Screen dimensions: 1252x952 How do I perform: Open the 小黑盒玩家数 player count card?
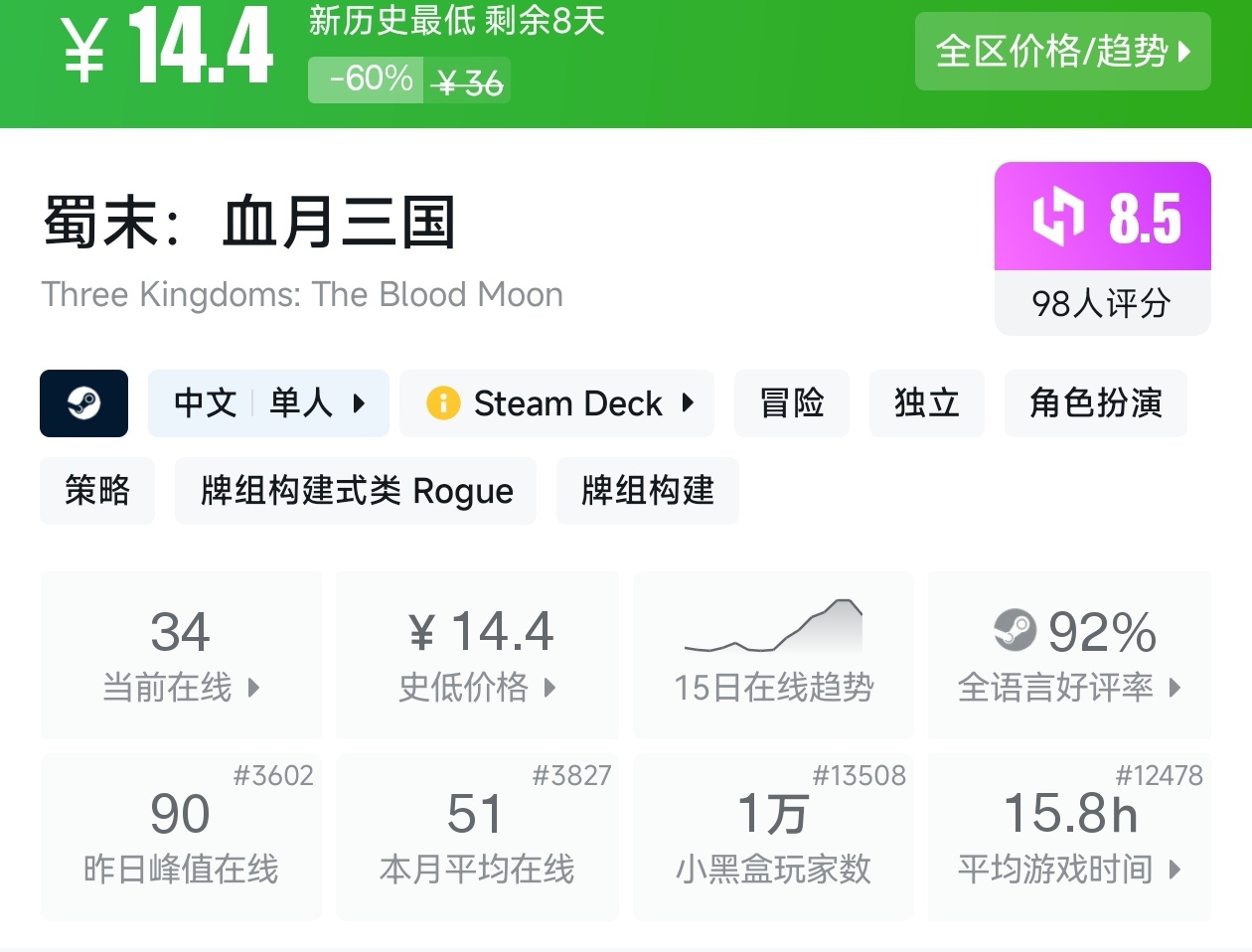click(773, 837)
